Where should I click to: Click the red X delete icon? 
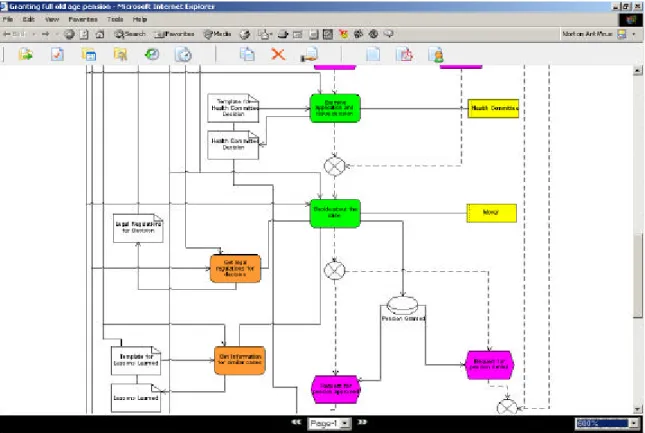coord(278,54)
